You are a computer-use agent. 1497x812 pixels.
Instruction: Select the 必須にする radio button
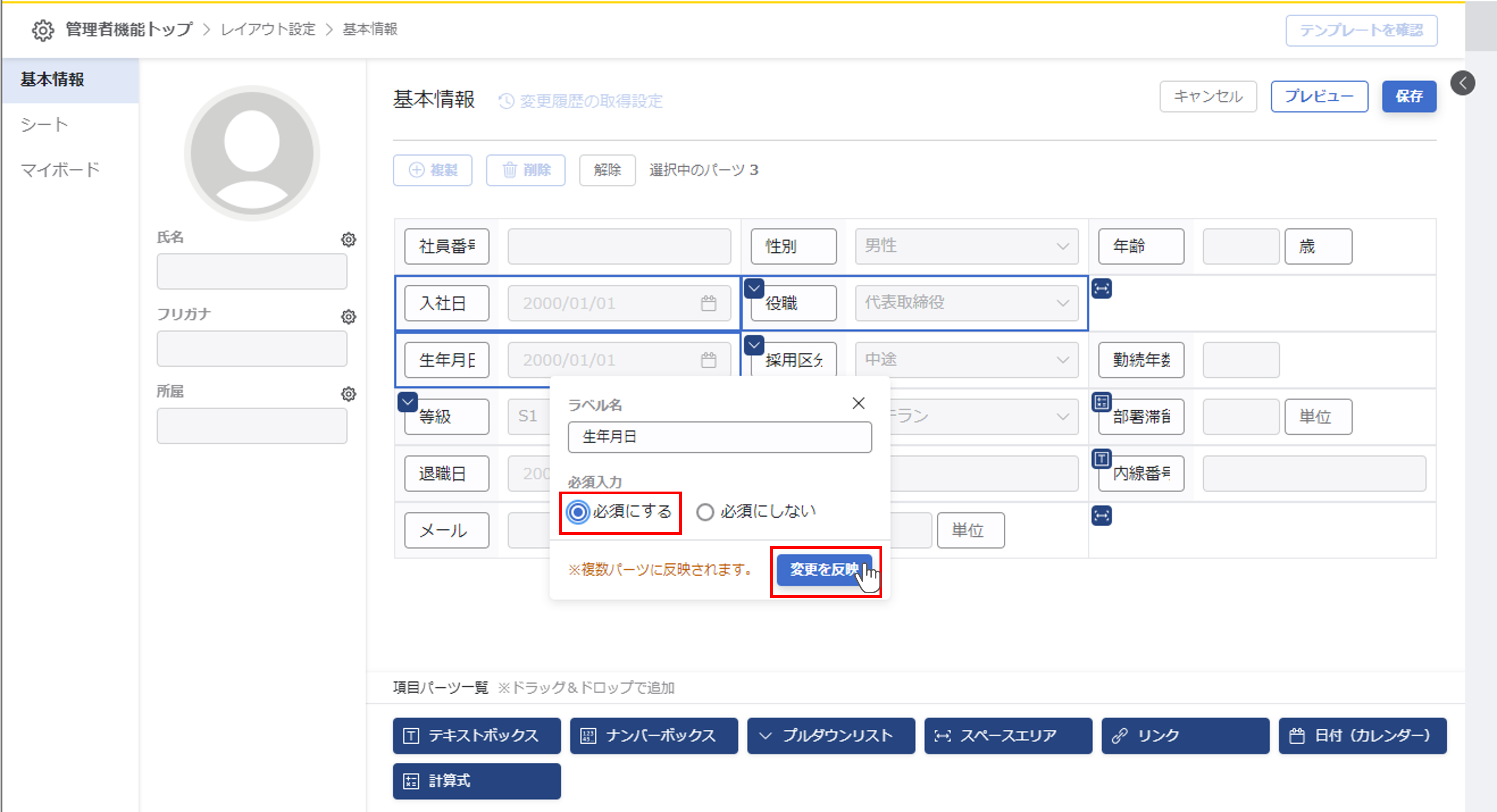(578, 512)
